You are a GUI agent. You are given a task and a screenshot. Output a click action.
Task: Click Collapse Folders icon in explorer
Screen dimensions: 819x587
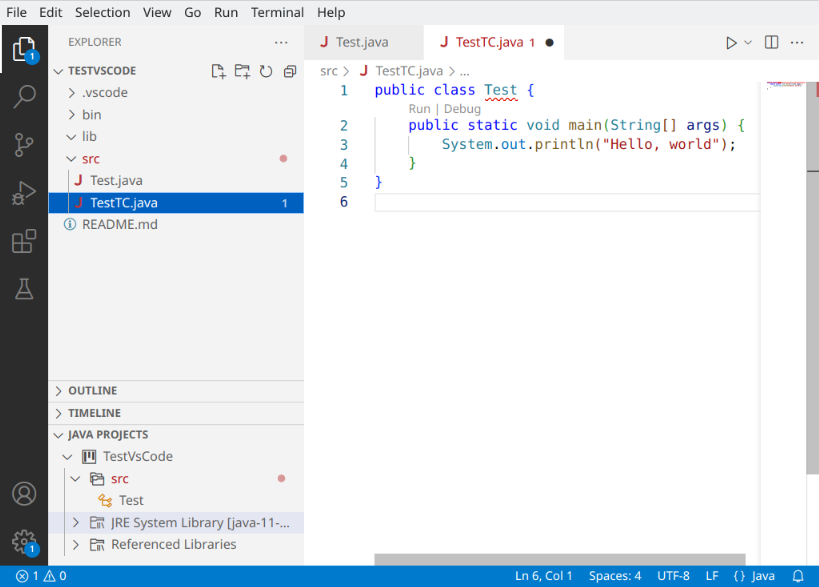tap(290, 71)
